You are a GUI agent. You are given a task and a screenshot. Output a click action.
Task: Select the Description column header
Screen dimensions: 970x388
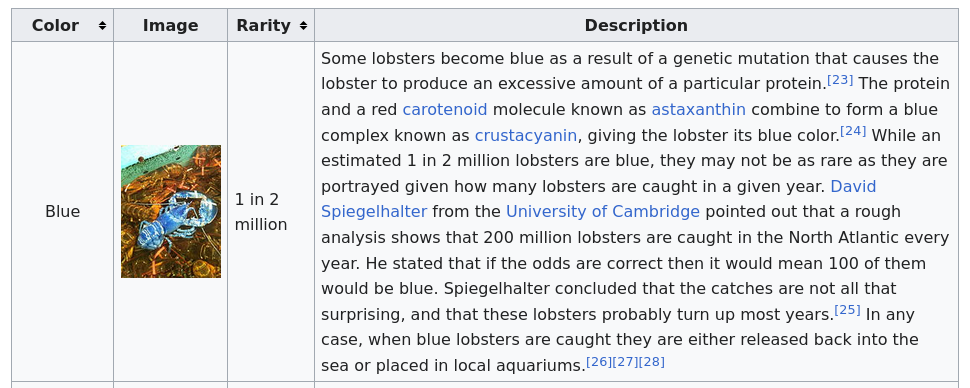[636, 25]
